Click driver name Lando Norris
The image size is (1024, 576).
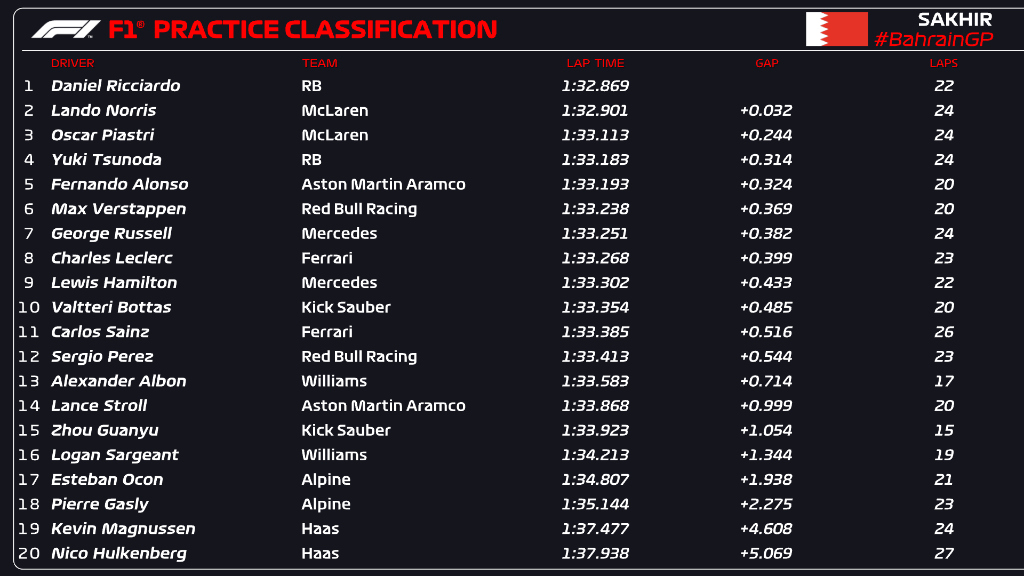tap(104, 110)
